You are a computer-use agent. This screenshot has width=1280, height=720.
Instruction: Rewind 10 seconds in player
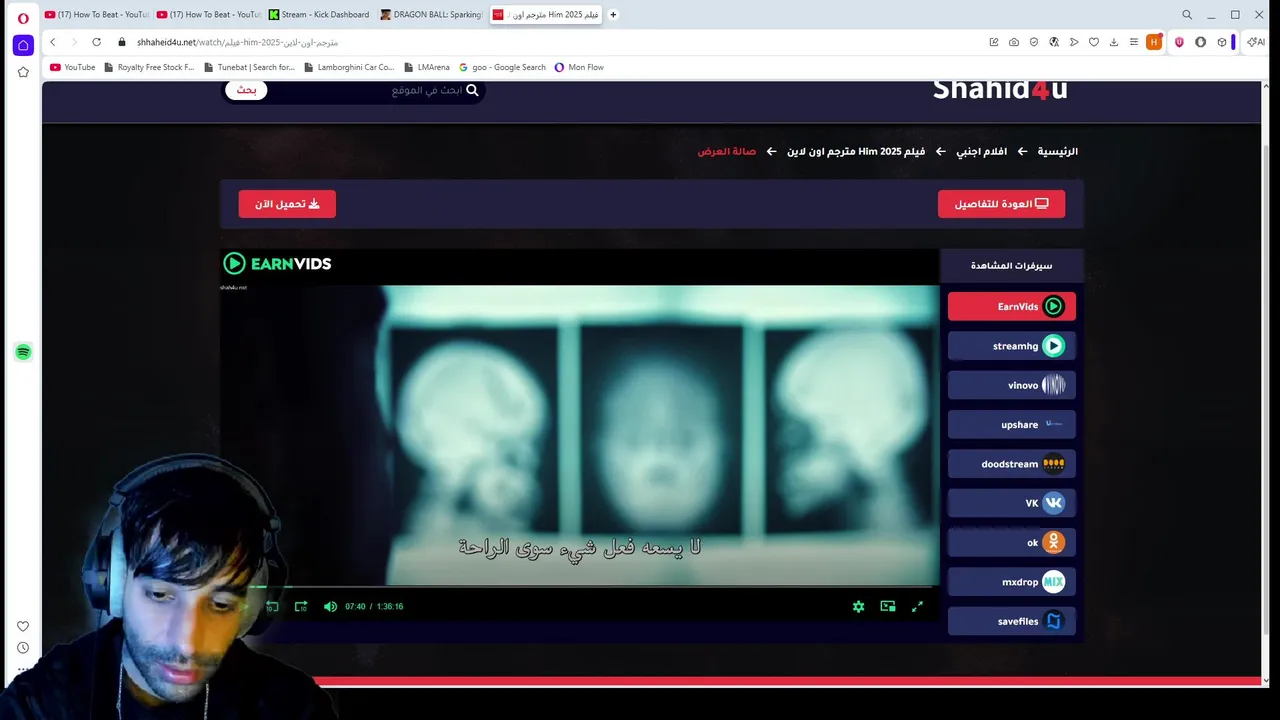(x=272, y=606)
